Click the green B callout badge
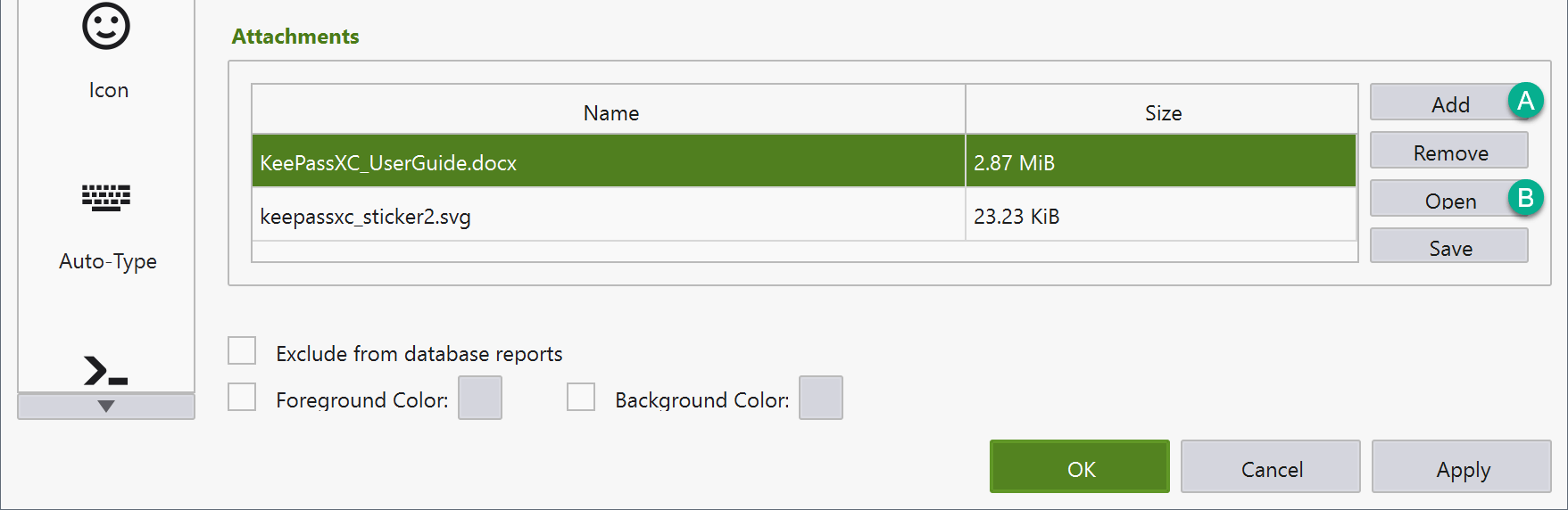1568x510 pixels. [x=1525, y=197]
